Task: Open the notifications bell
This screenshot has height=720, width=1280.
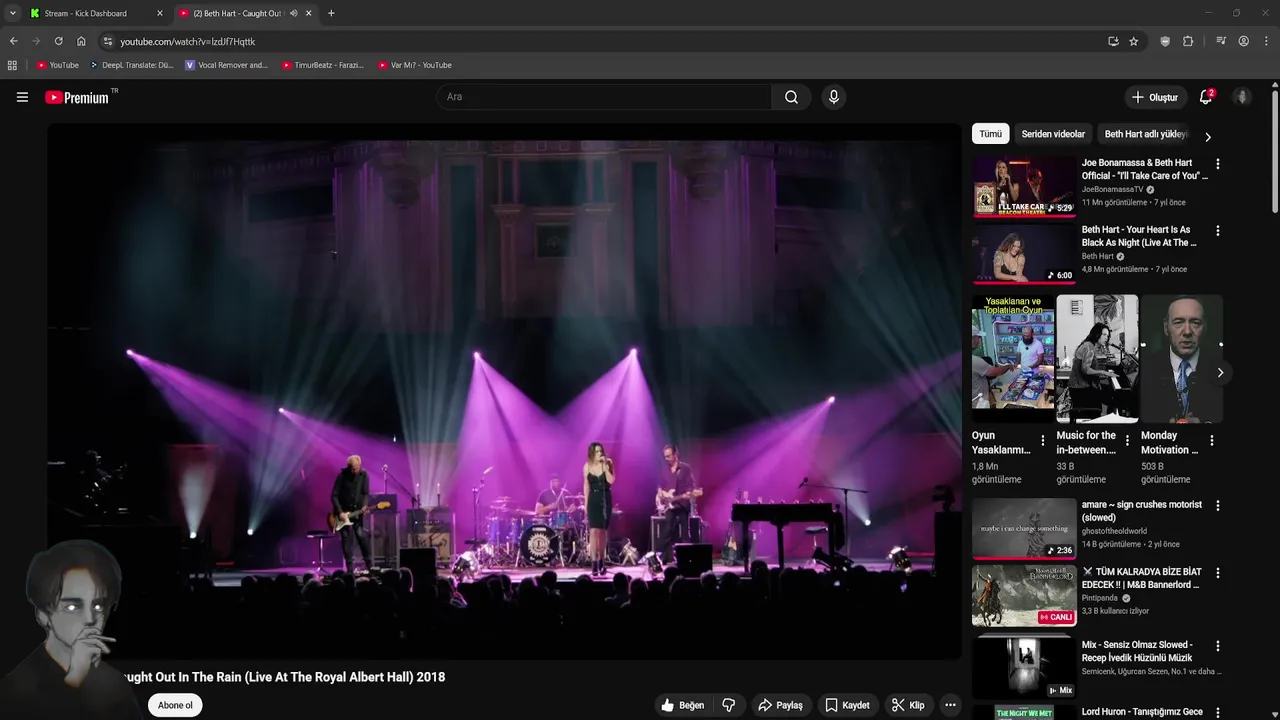Action: (x=1206, y=97)
